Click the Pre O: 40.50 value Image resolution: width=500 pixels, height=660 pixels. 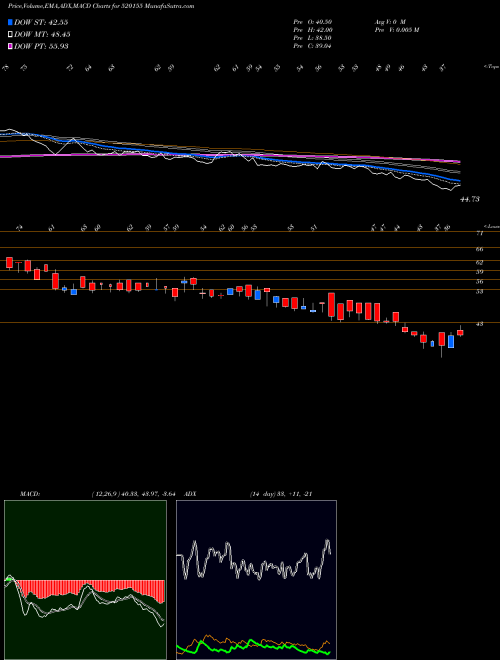point(312,22)
